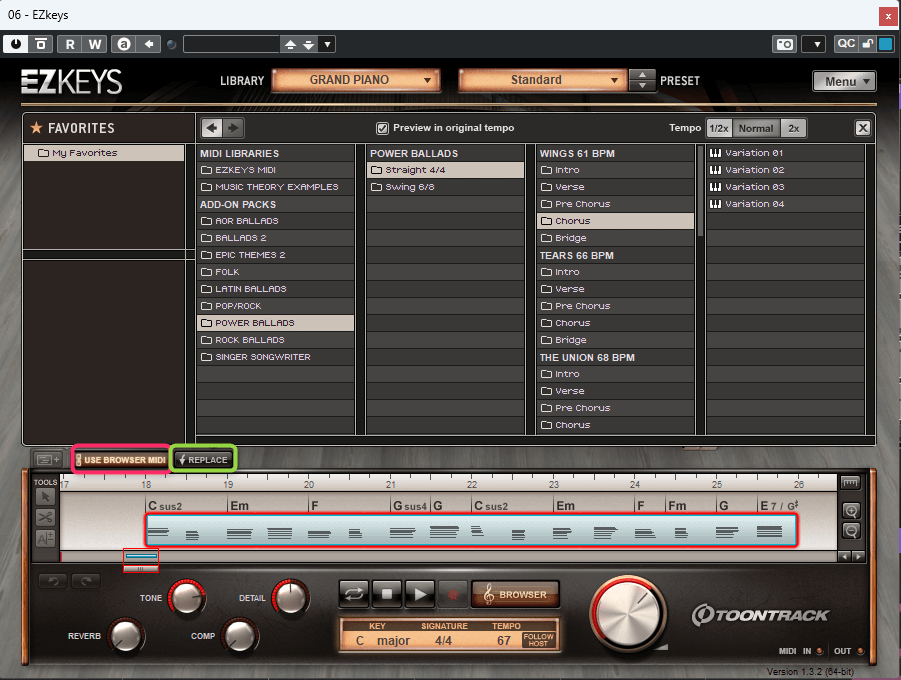
Task: Open SINGER SONGWRITER pack
Action: point(275,357)
